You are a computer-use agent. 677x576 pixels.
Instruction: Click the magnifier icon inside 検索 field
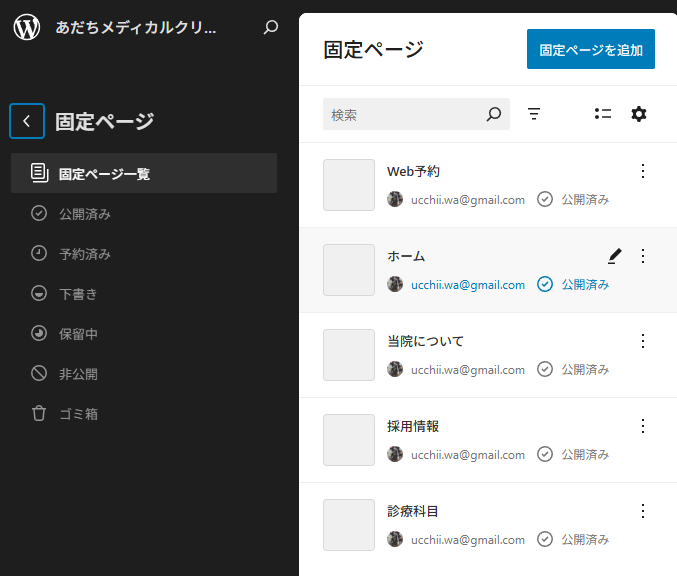494,114
